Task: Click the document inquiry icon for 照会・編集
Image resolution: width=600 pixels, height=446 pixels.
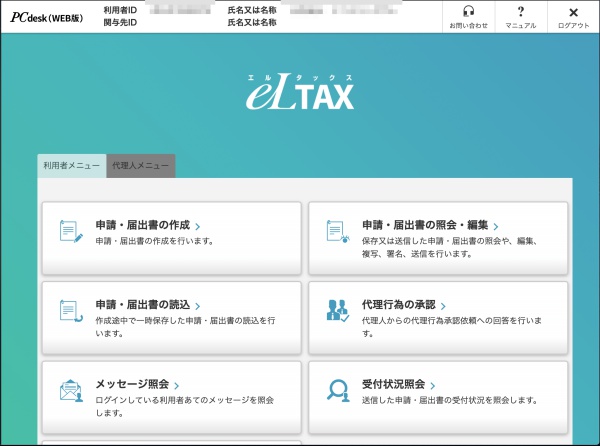Action: [338, 231]
